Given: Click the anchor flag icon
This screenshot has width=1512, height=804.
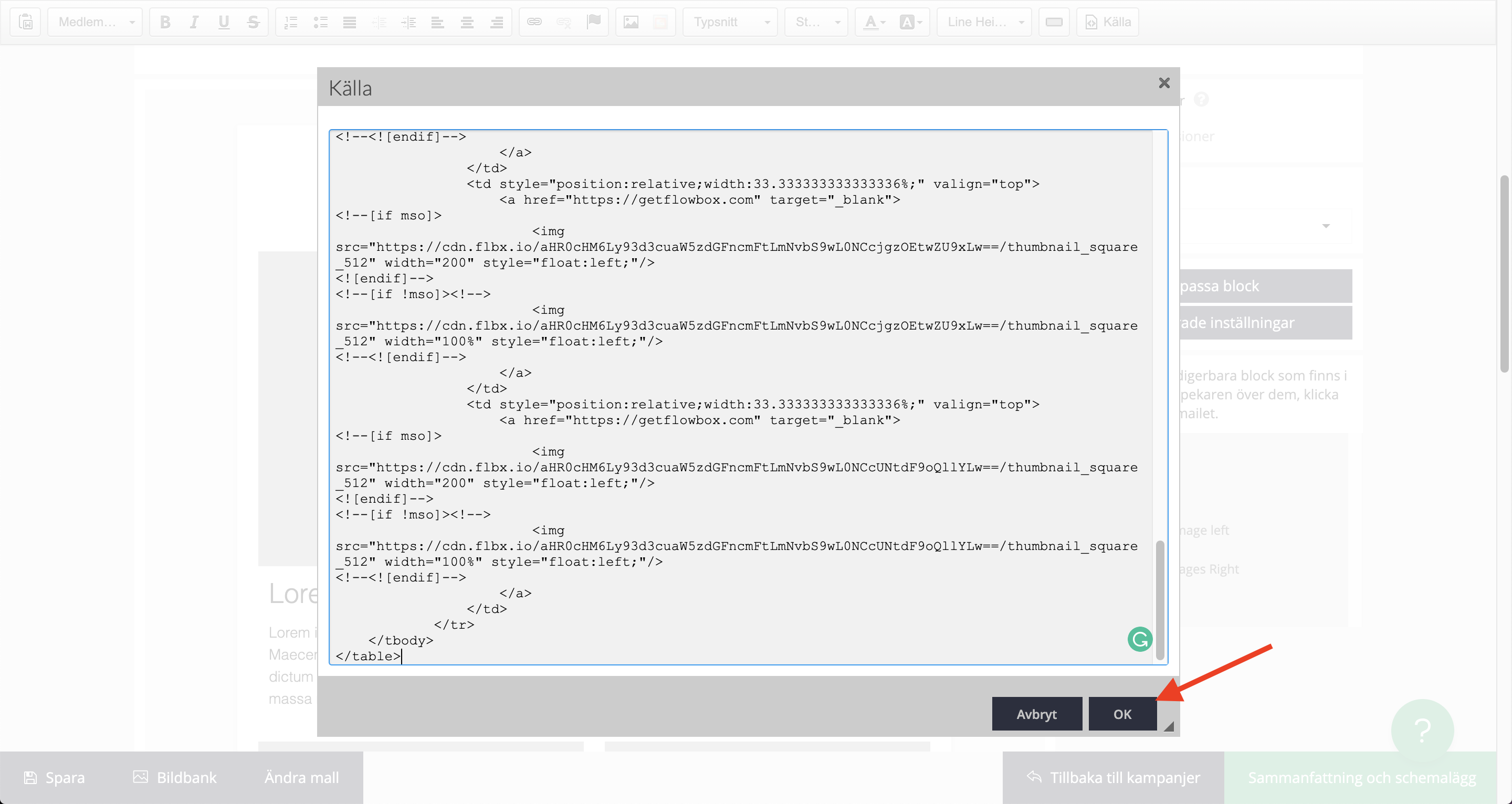Looking at the screenshot, I should coord(593,22).
